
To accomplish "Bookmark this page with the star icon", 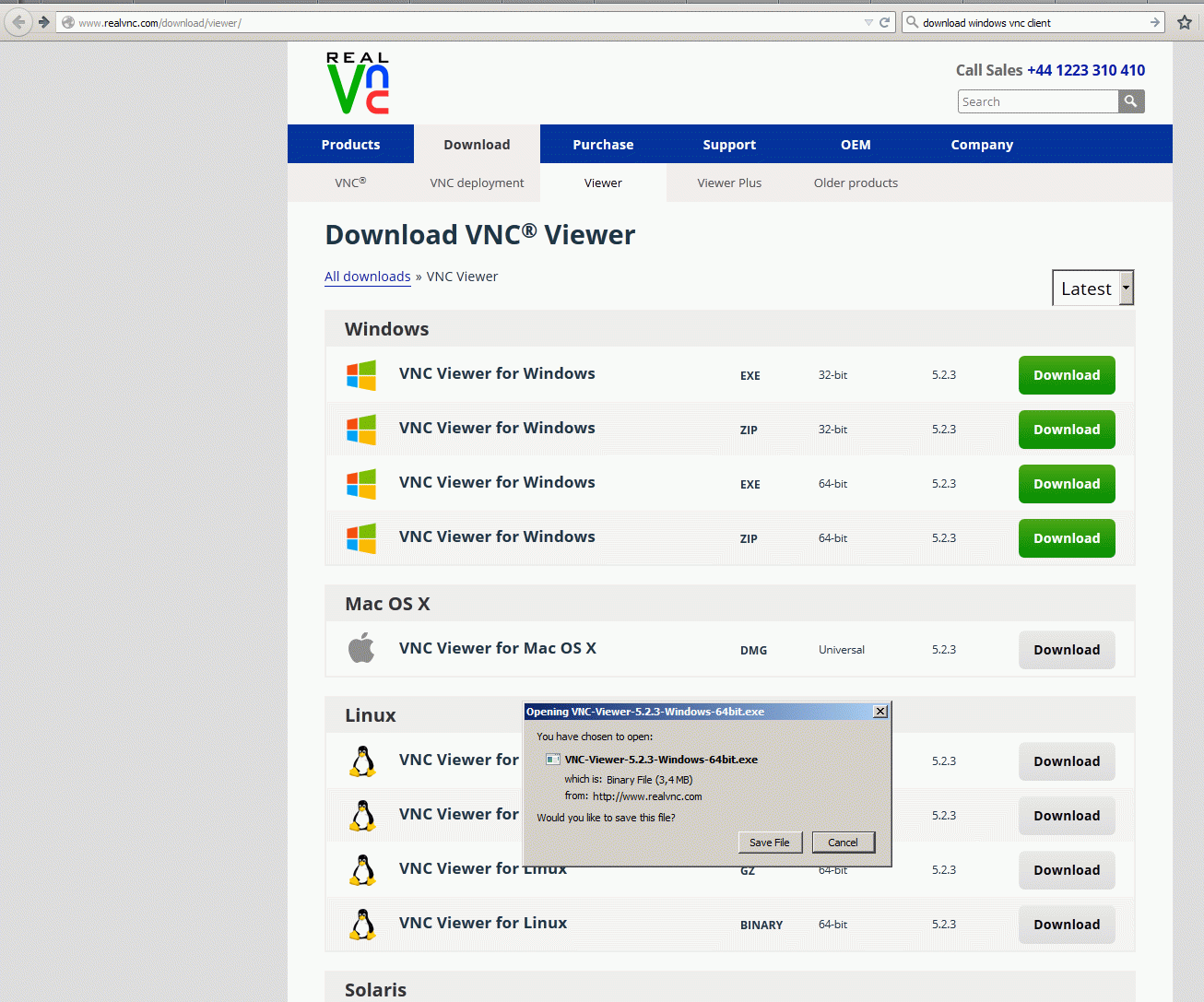I will pyautogui.click(x=1185, y=22).
